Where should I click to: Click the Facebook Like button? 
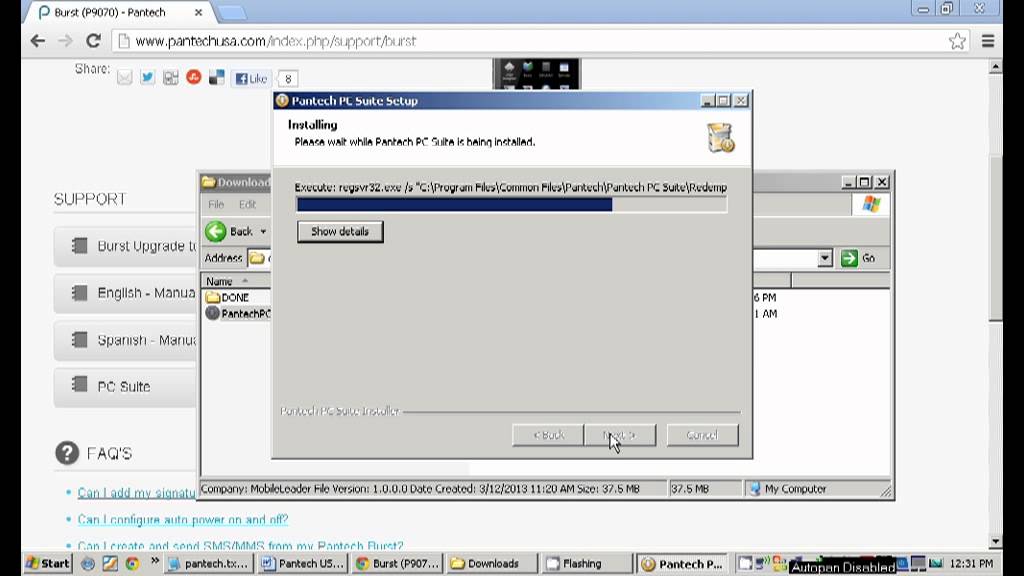coord(249,78)
